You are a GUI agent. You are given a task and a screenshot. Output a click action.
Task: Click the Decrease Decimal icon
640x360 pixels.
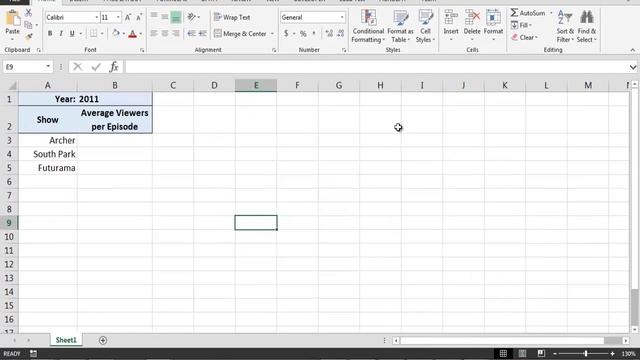pos(340,33)
